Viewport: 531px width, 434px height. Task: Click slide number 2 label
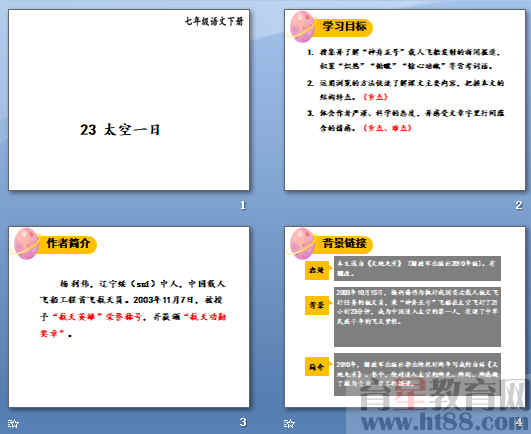[x=518, y=205]
